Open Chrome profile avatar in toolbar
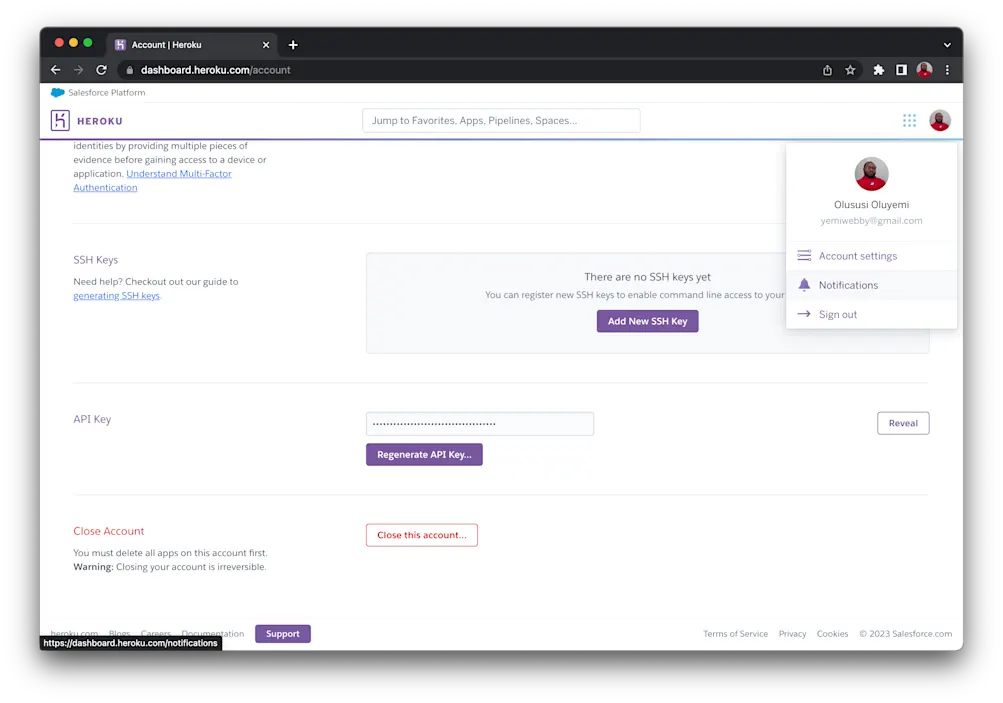The height and width of the screenshot is (703, 1003). [x=924, y=70]
